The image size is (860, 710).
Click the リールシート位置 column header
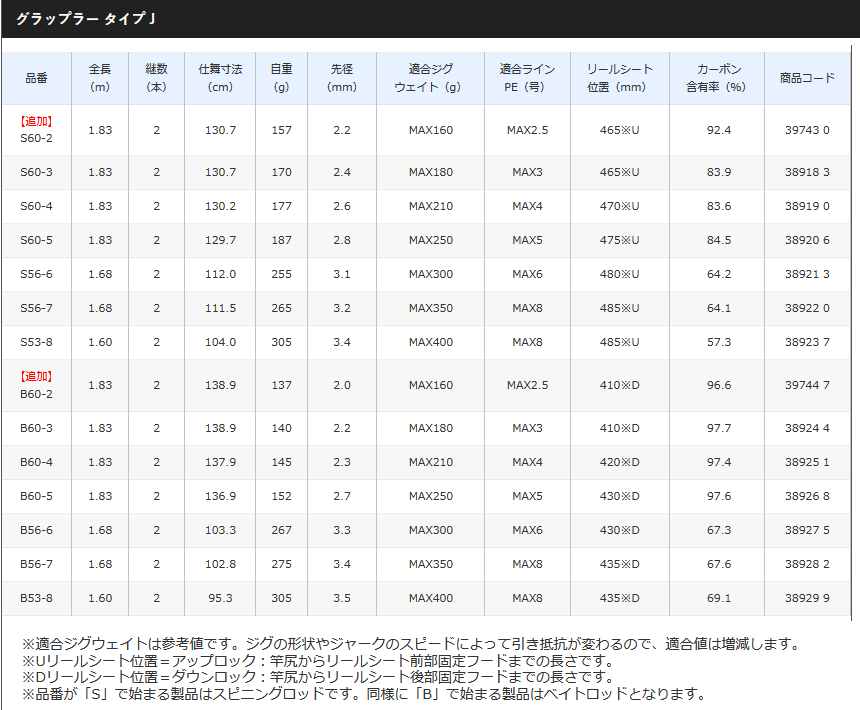coord(619,78)
